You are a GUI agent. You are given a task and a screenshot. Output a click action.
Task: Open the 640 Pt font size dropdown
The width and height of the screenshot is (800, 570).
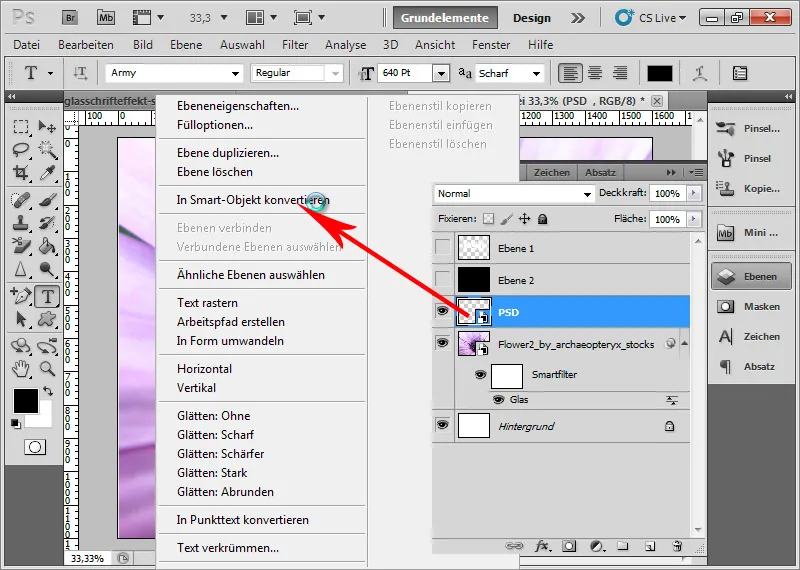tap(441, 73)
